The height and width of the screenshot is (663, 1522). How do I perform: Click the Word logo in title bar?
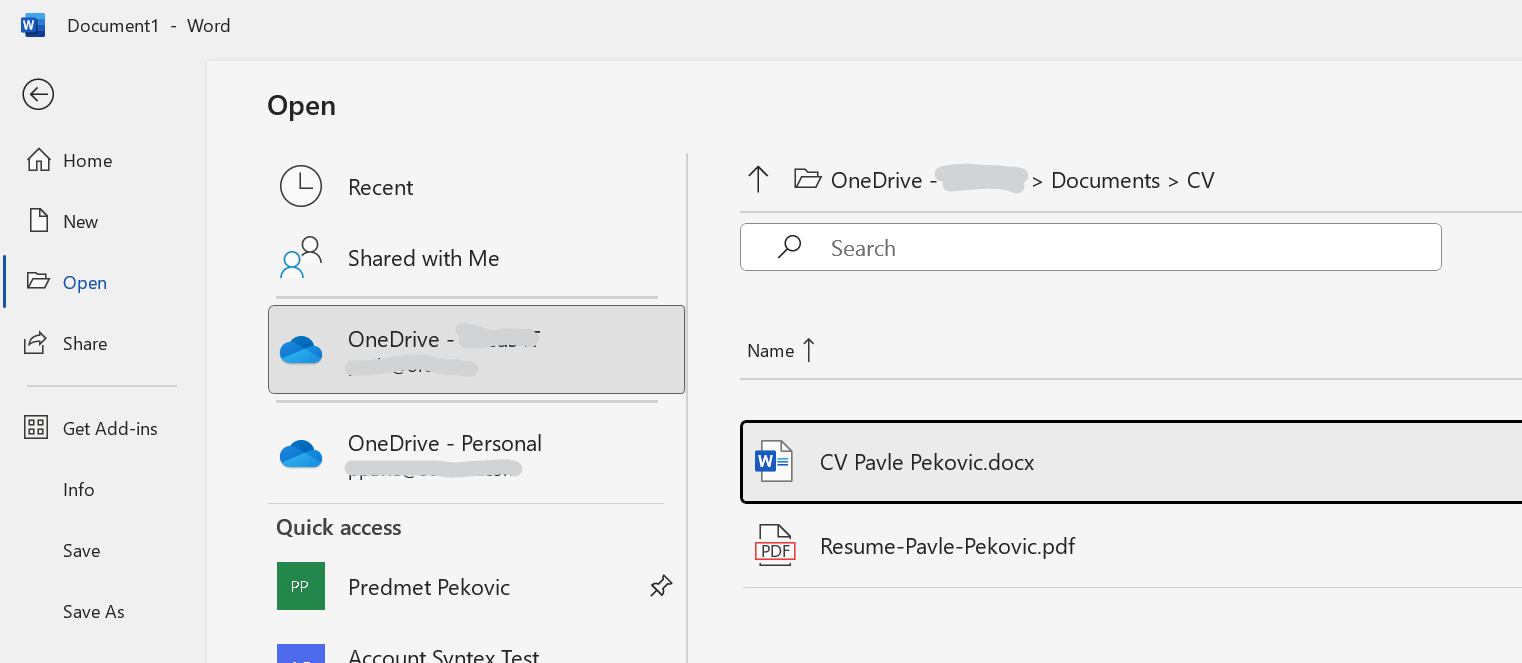[x=33, y=25]
